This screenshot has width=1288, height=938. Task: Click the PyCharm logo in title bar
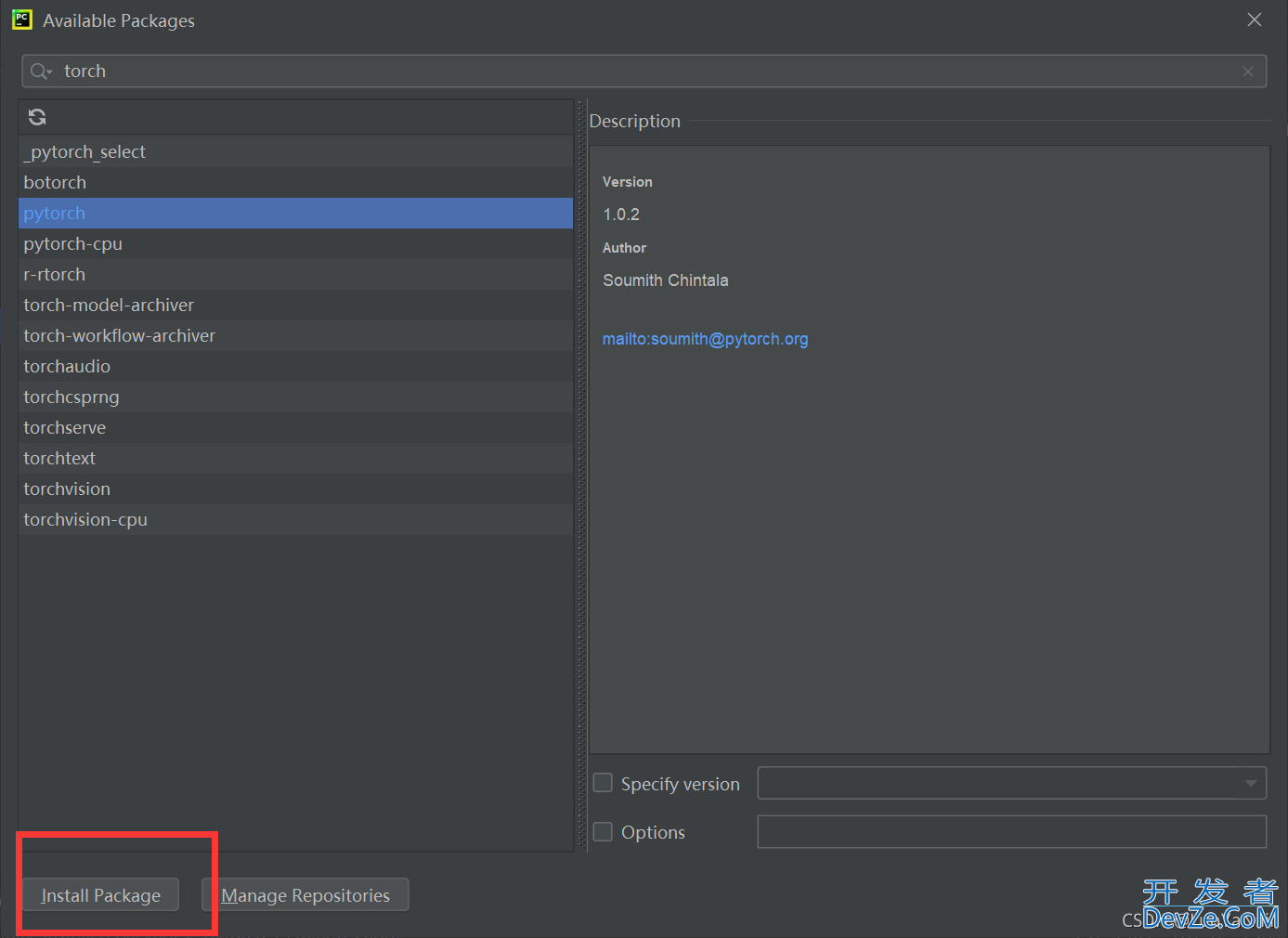click(22, 20)
